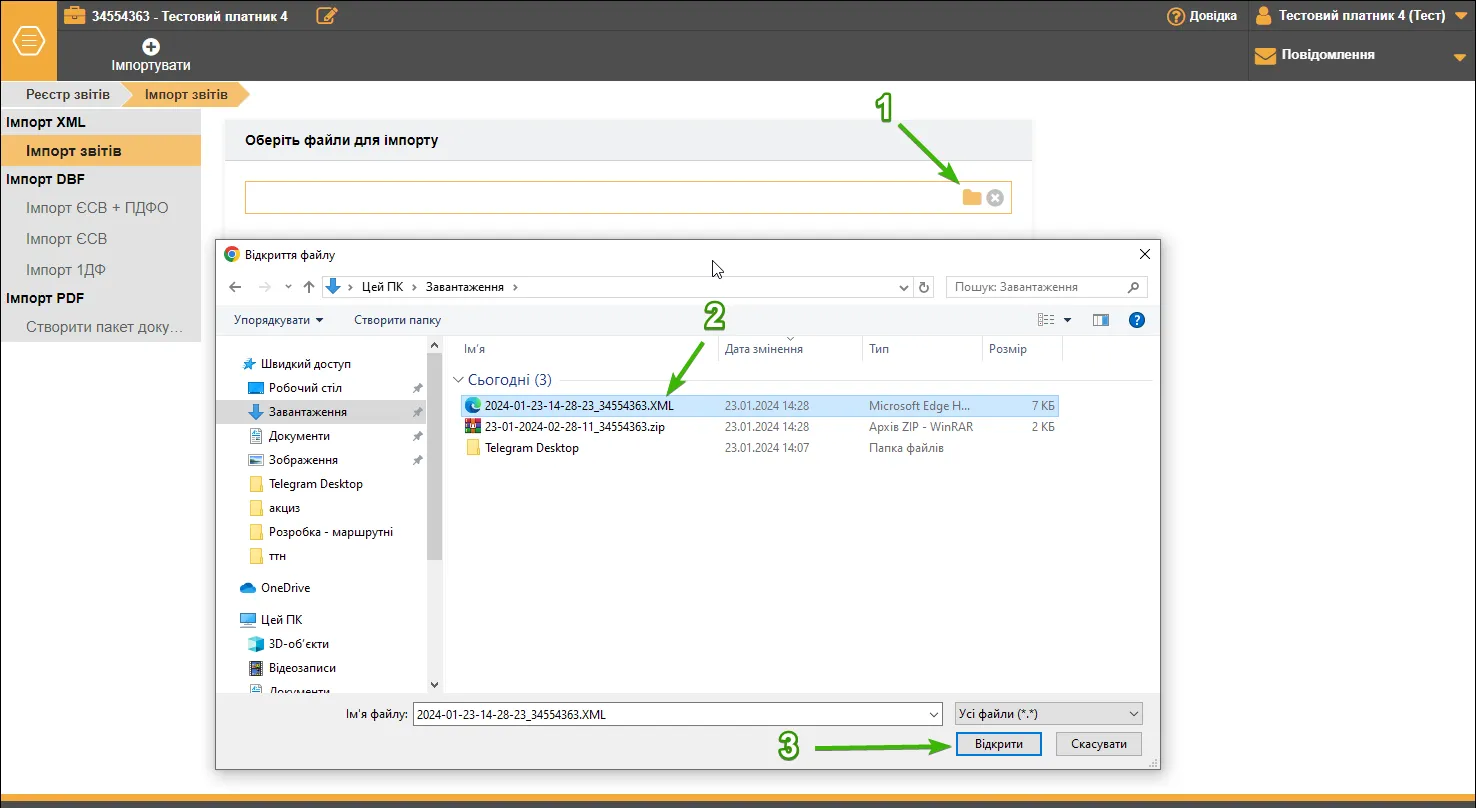Open Довідка help icon in header

click(1176, 16)
